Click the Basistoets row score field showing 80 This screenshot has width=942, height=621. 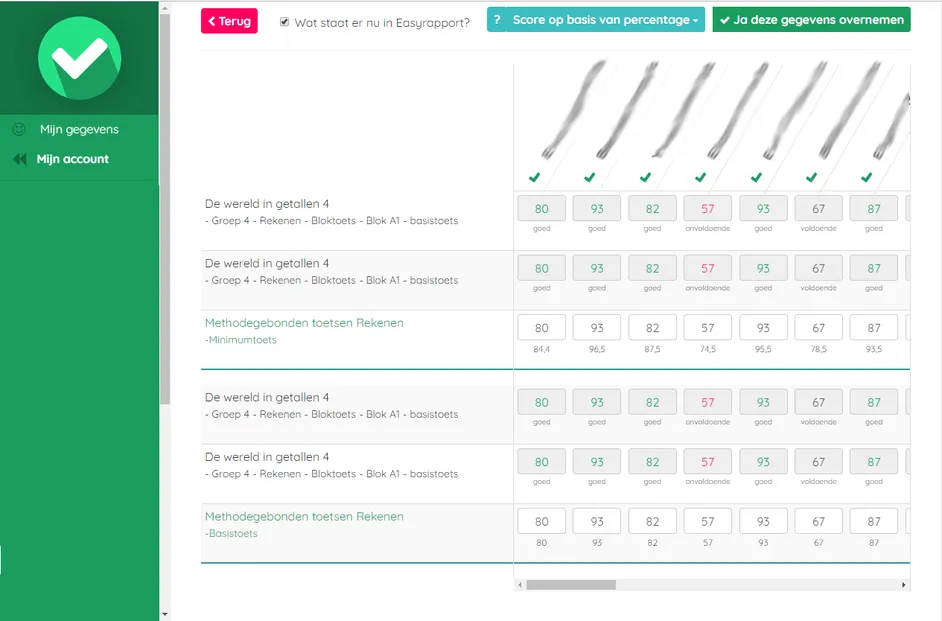pyautogui.click(x=541, y=521)
